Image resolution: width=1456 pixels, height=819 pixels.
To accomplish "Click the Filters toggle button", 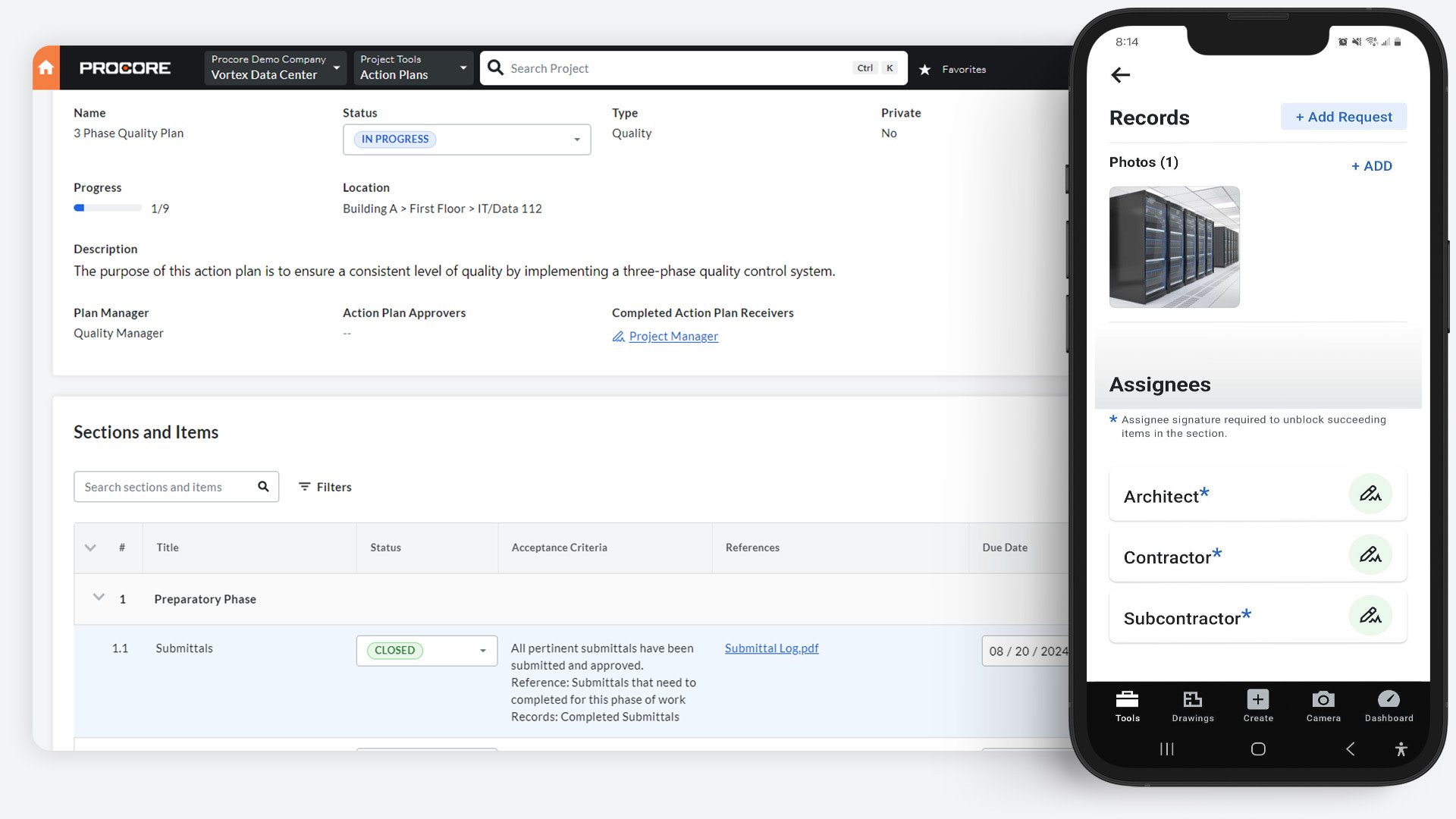I will pyautogui.click(x=325, y=486).
